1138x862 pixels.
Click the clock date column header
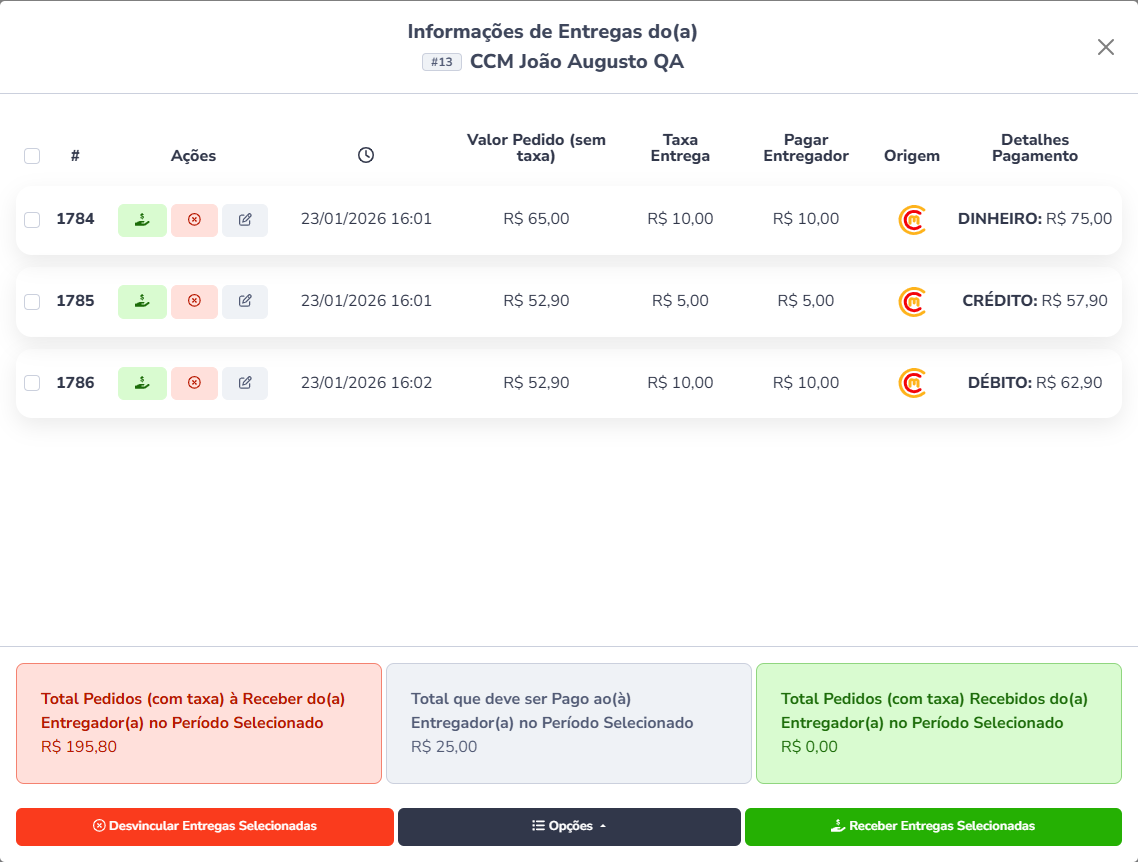click(x=366, y=155)
